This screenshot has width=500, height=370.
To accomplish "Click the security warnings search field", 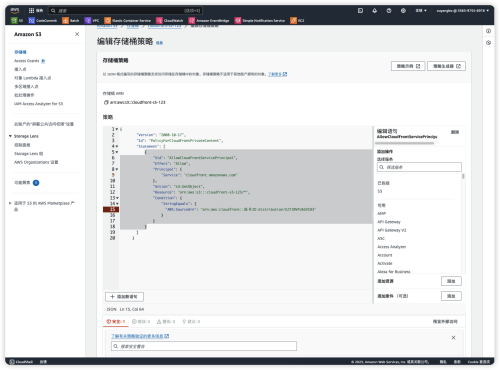I will tap(204, 346).
